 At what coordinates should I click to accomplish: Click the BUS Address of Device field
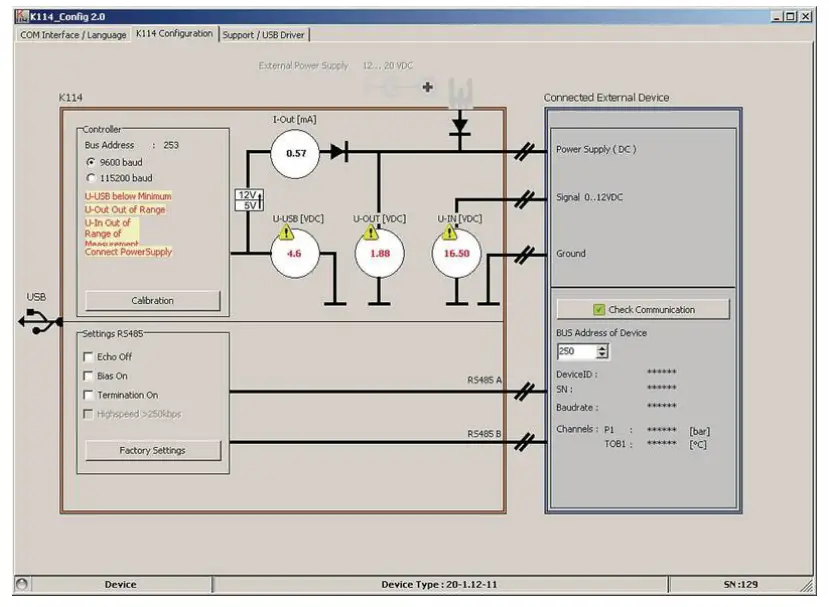pyautogui.click(x=577, y=352)
